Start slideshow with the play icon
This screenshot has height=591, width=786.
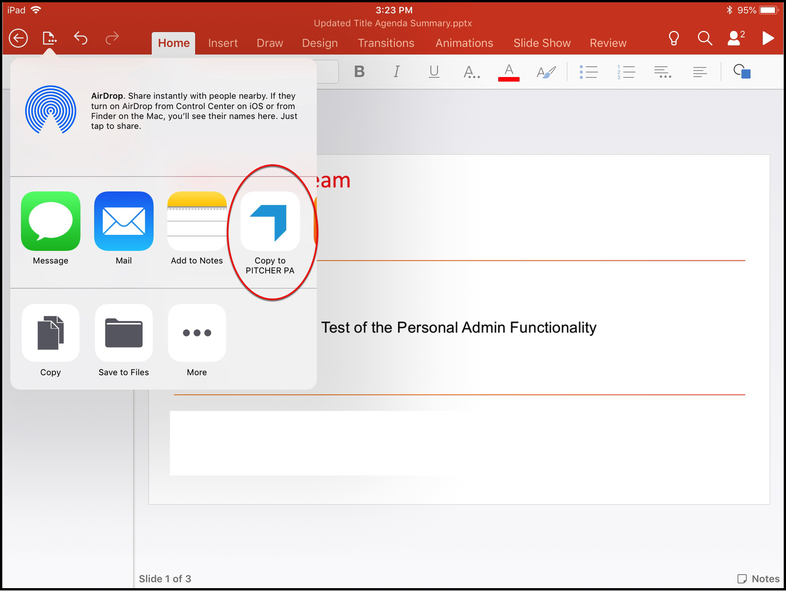[768, 39]
